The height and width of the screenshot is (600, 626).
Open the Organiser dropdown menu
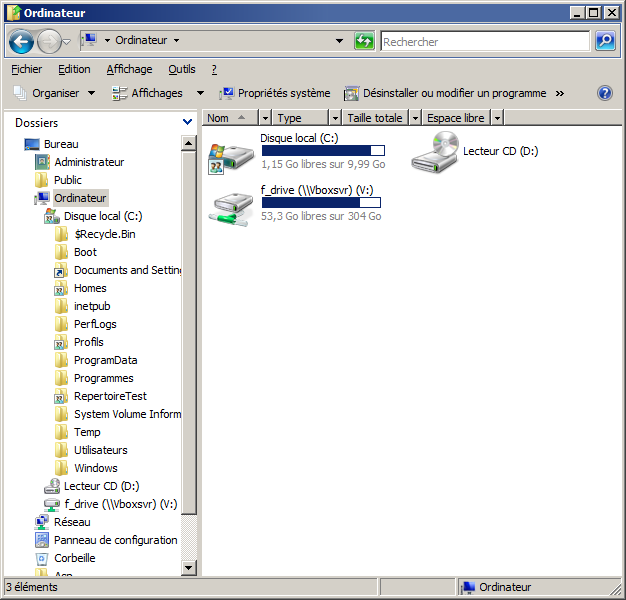(x=55, y=93)
